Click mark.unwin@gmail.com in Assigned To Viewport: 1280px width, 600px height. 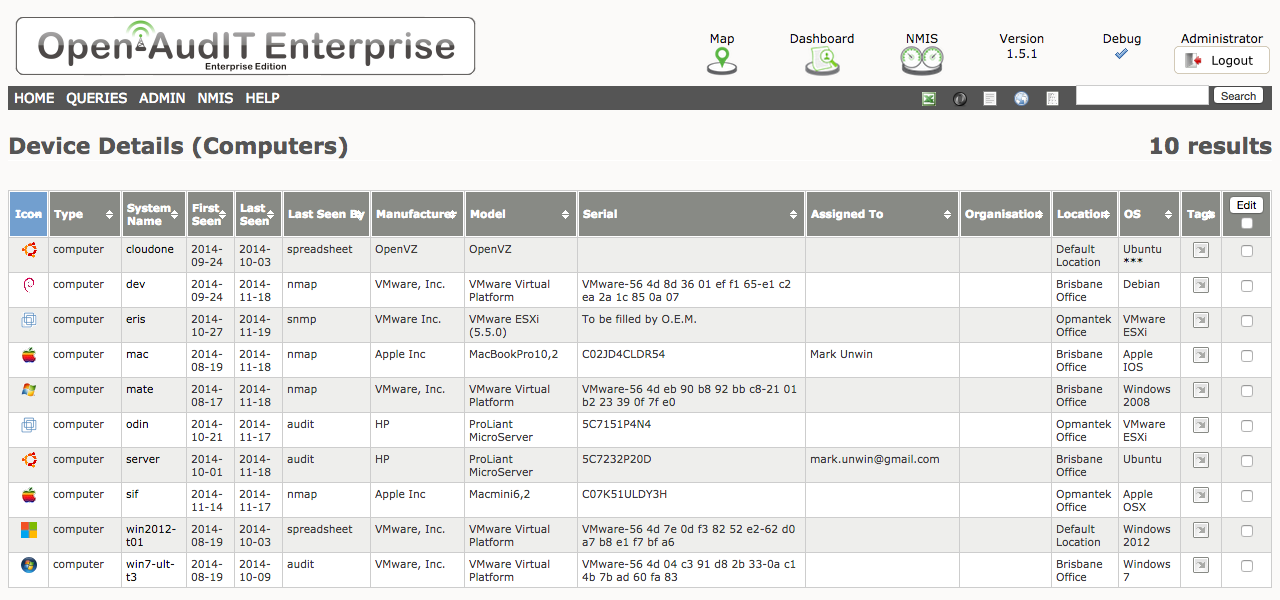(875, 459)
